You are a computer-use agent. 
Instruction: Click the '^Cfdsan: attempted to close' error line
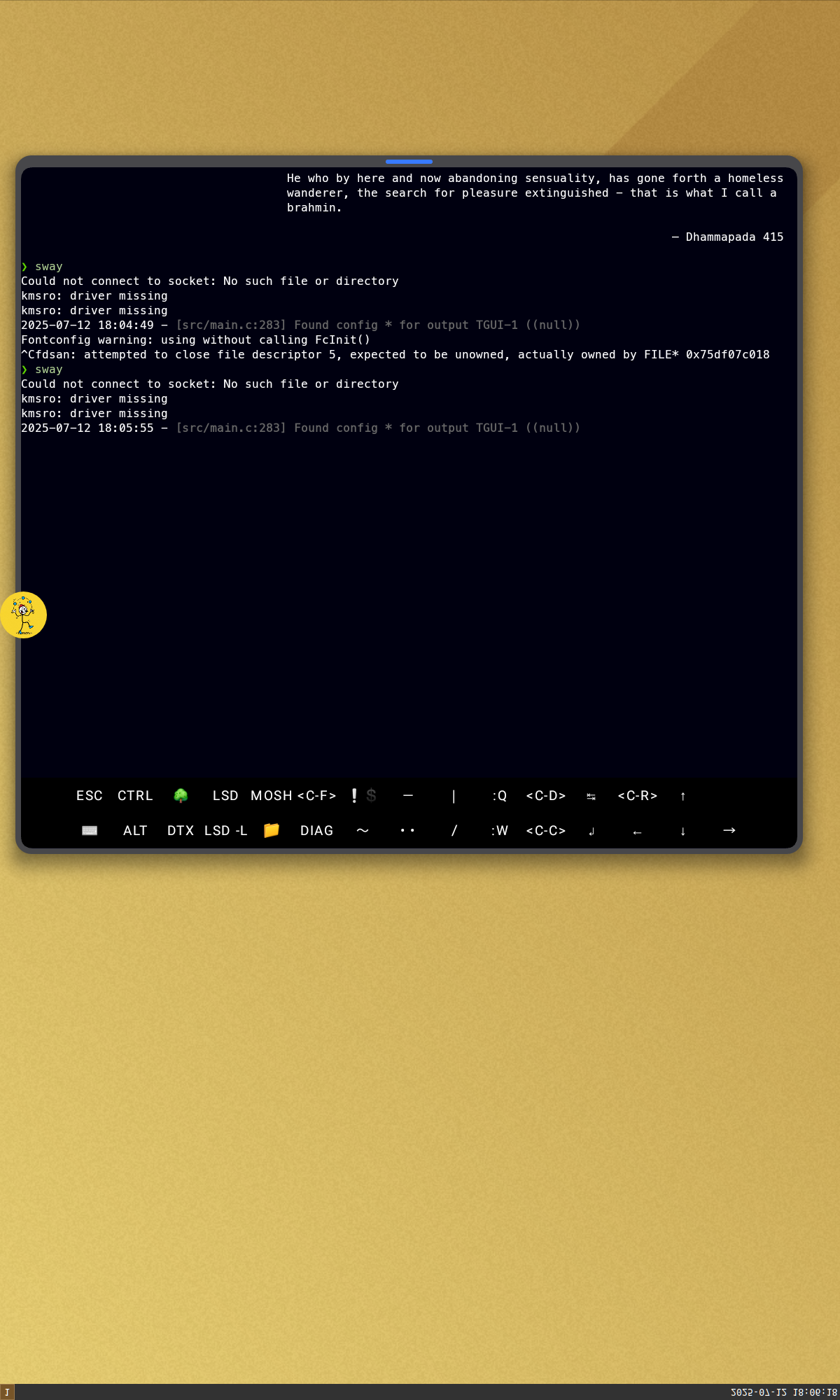(x=395, y=355)
